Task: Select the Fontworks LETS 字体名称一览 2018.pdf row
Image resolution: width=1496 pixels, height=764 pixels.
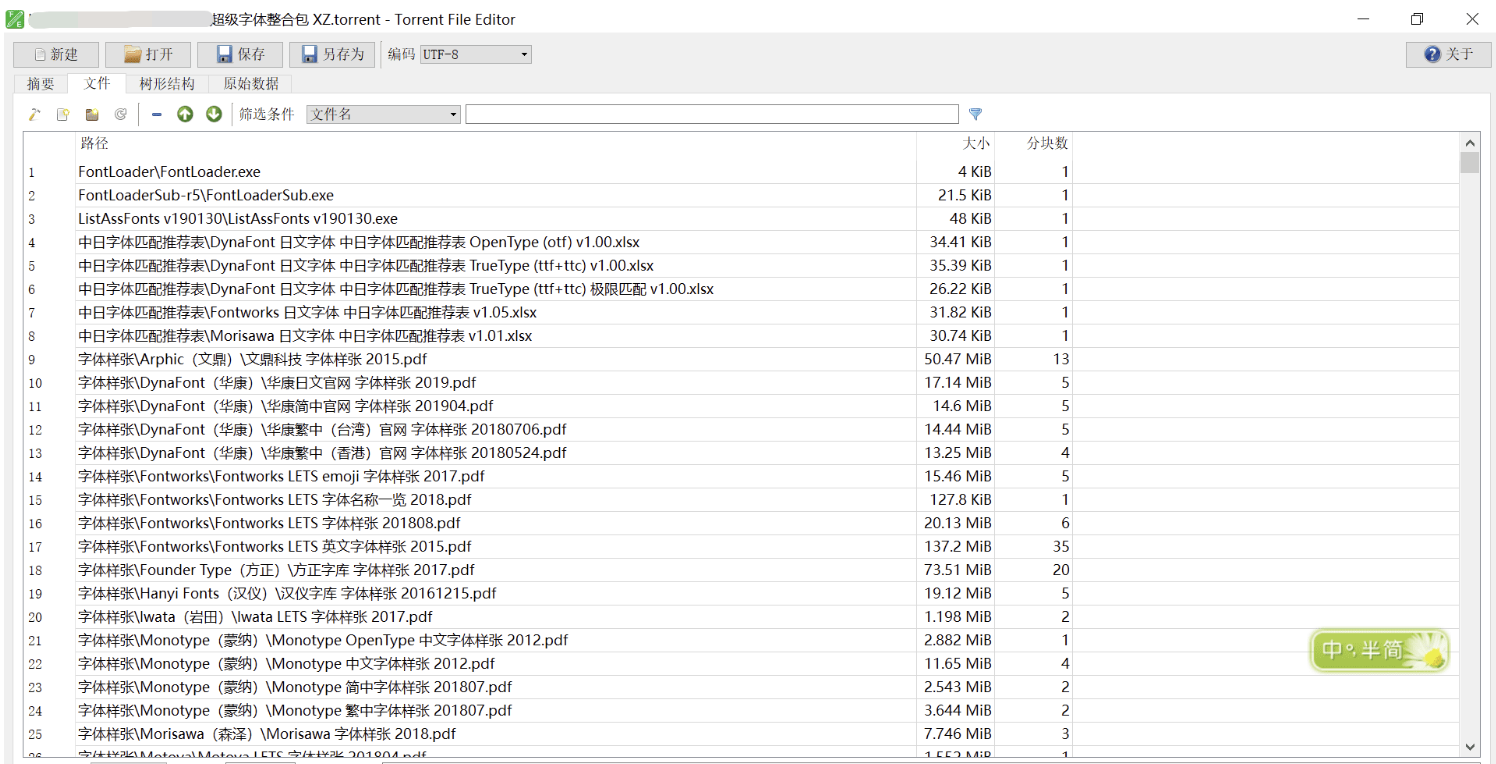Action: coord(742,499)
